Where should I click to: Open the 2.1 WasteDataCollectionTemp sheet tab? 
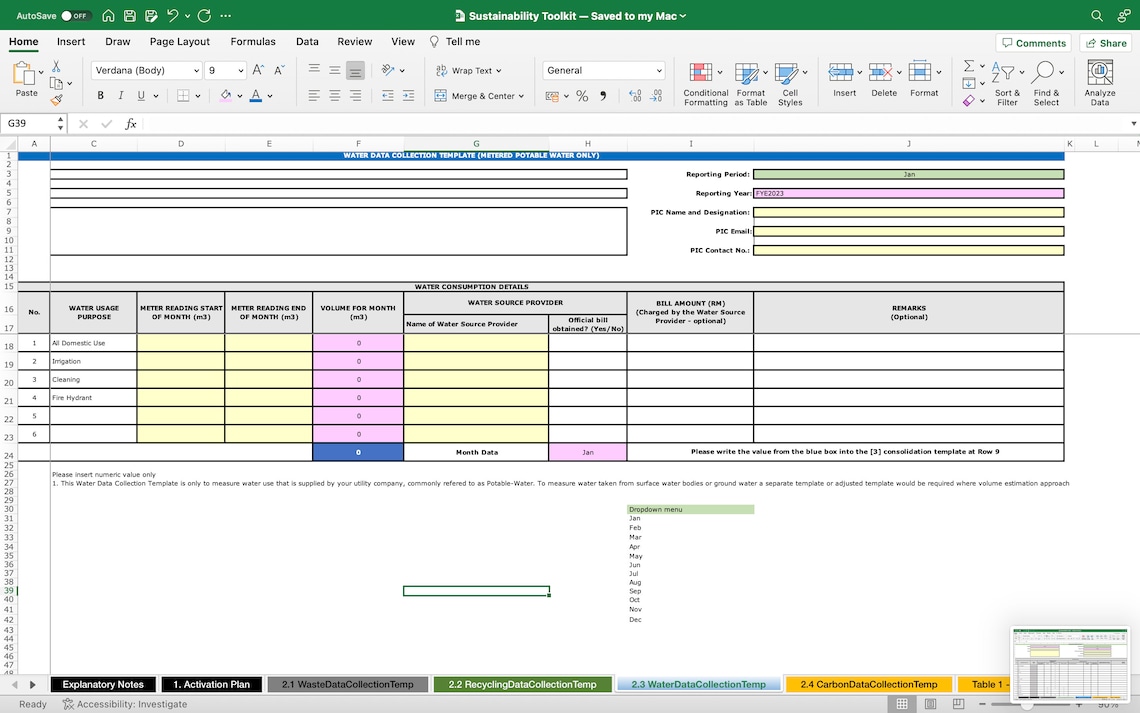click(x=347, y=684)
